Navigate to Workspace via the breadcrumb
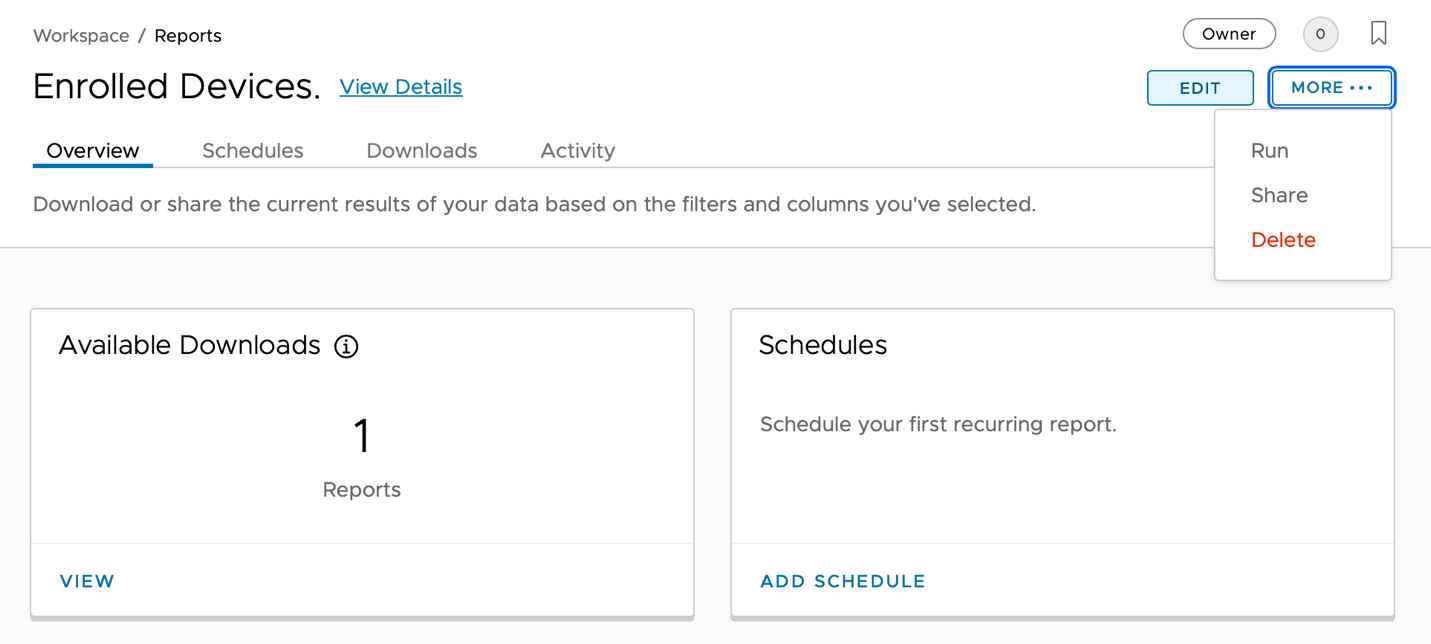 point(81,35)
